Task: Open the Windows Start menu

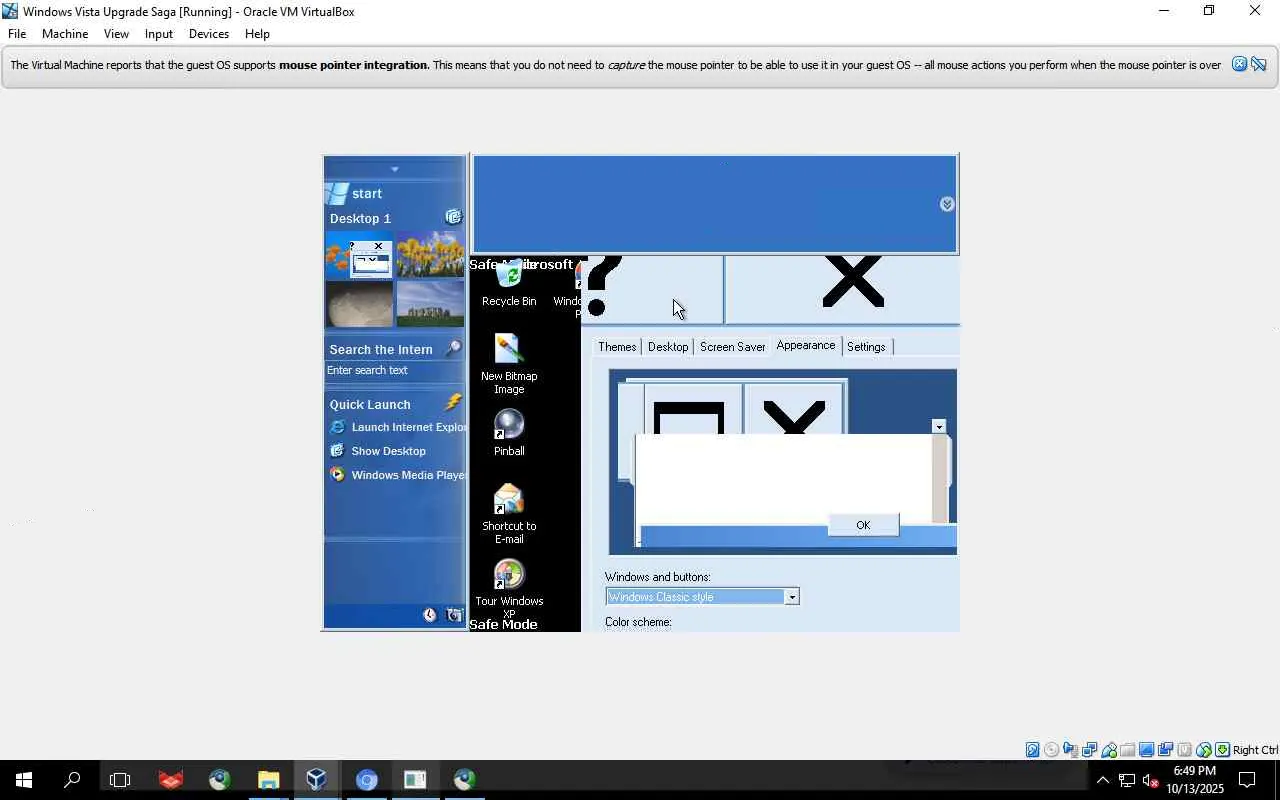Action: [x=24, y=780]
